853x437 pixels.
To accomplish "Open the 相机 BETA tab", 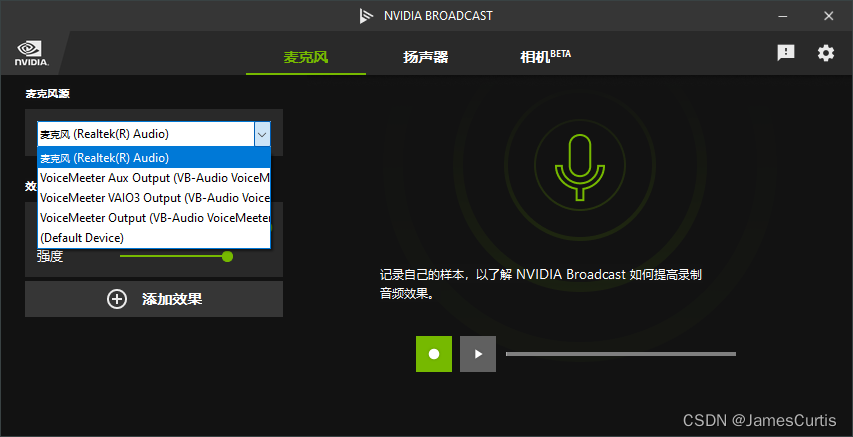I will point(545,57).
